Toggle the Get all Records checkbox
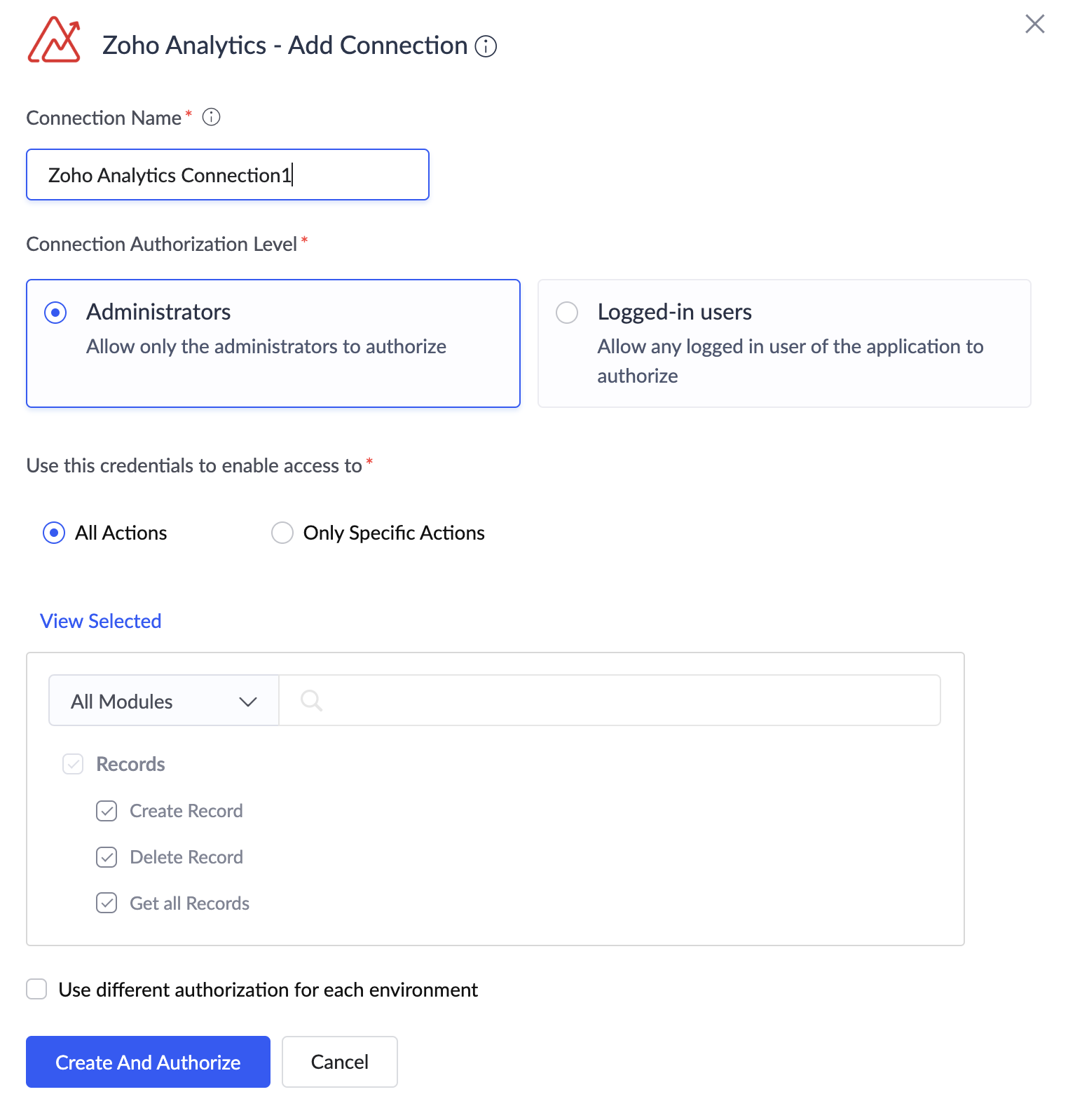Viewport: 1068px width, 1120px height. click(x=107, y=903)
